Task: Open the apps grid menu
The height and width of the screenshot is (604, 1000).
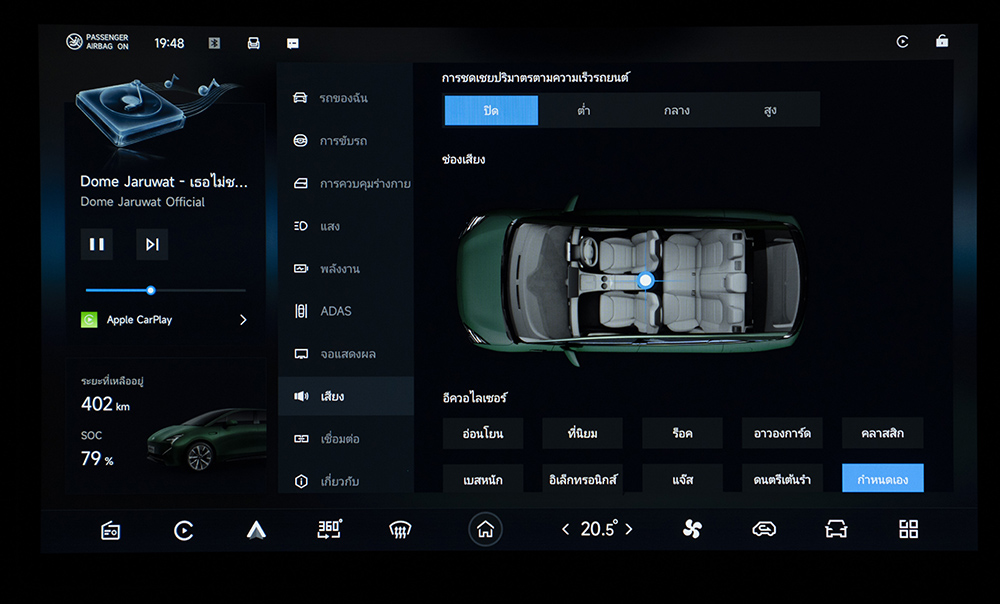Action: (908, 530)
